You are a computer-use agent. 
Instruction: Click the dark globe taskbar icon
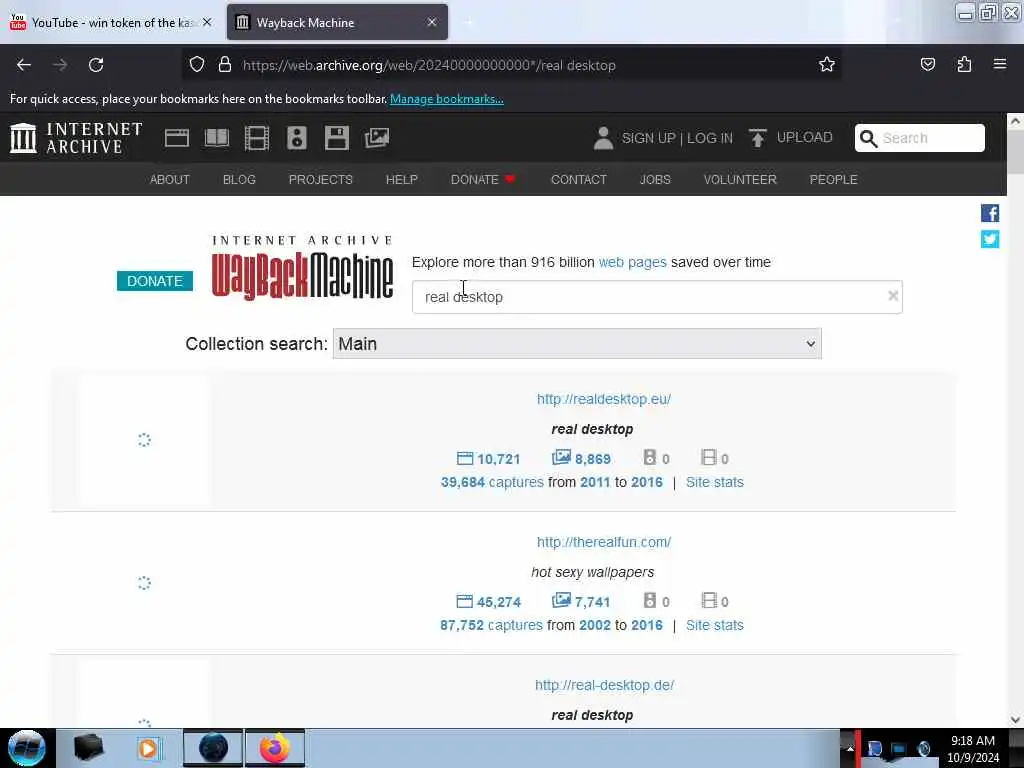[213, 748]
